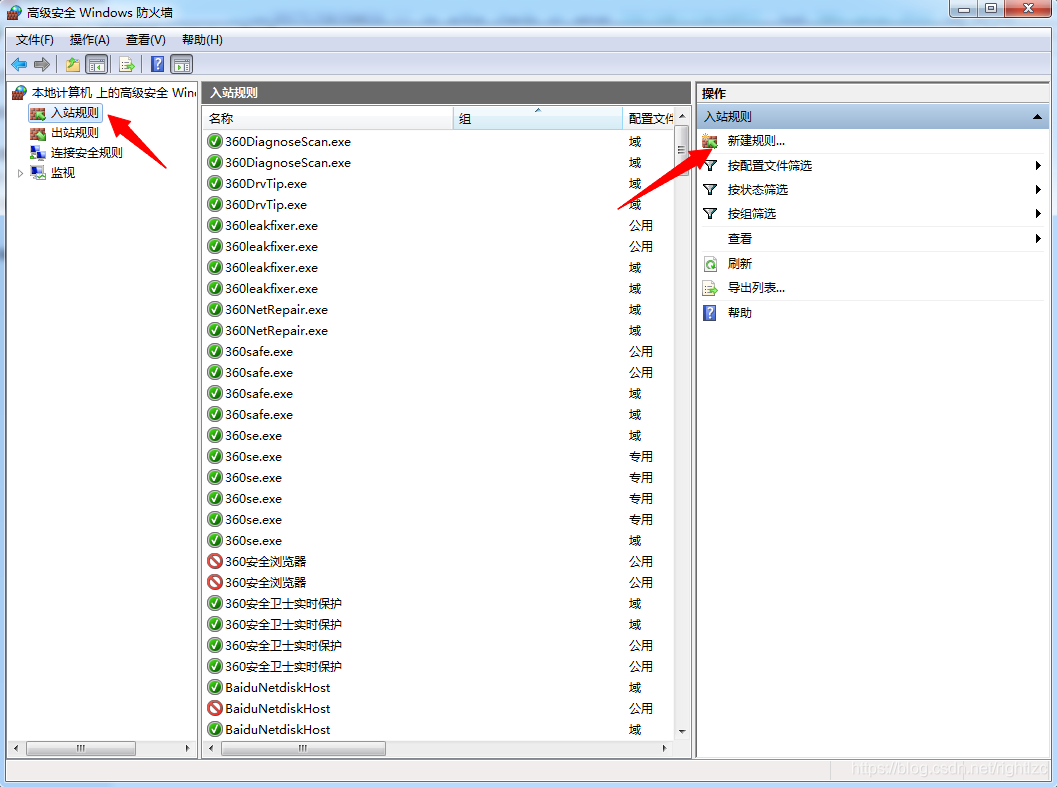Sort by the 配置文件 column header
1057x787 pixels.
(x=648, y=119)
